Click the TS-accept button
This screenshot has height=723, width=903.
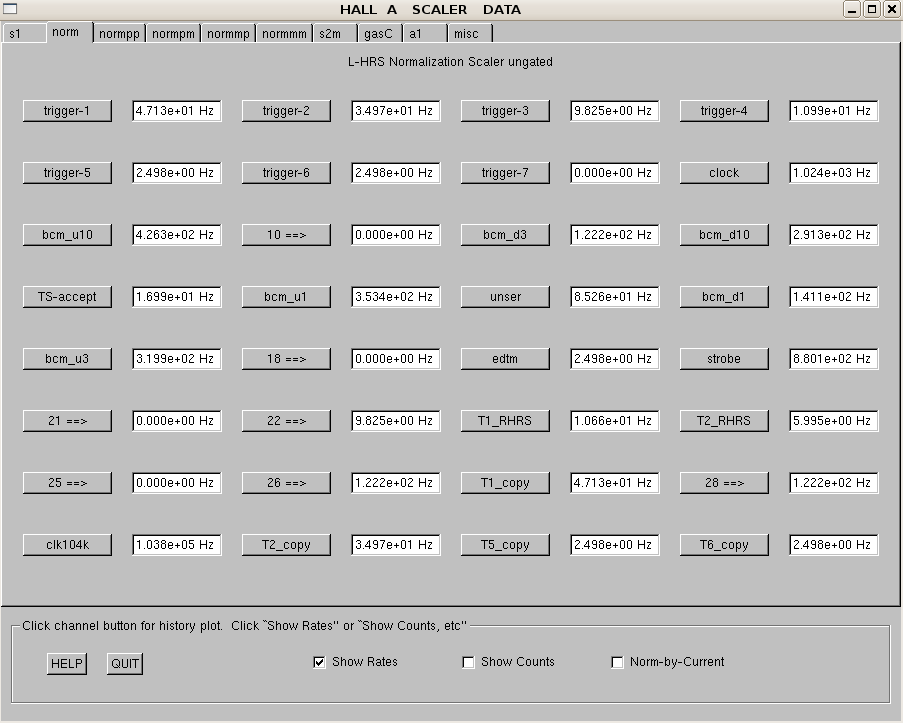coord(67,297)
